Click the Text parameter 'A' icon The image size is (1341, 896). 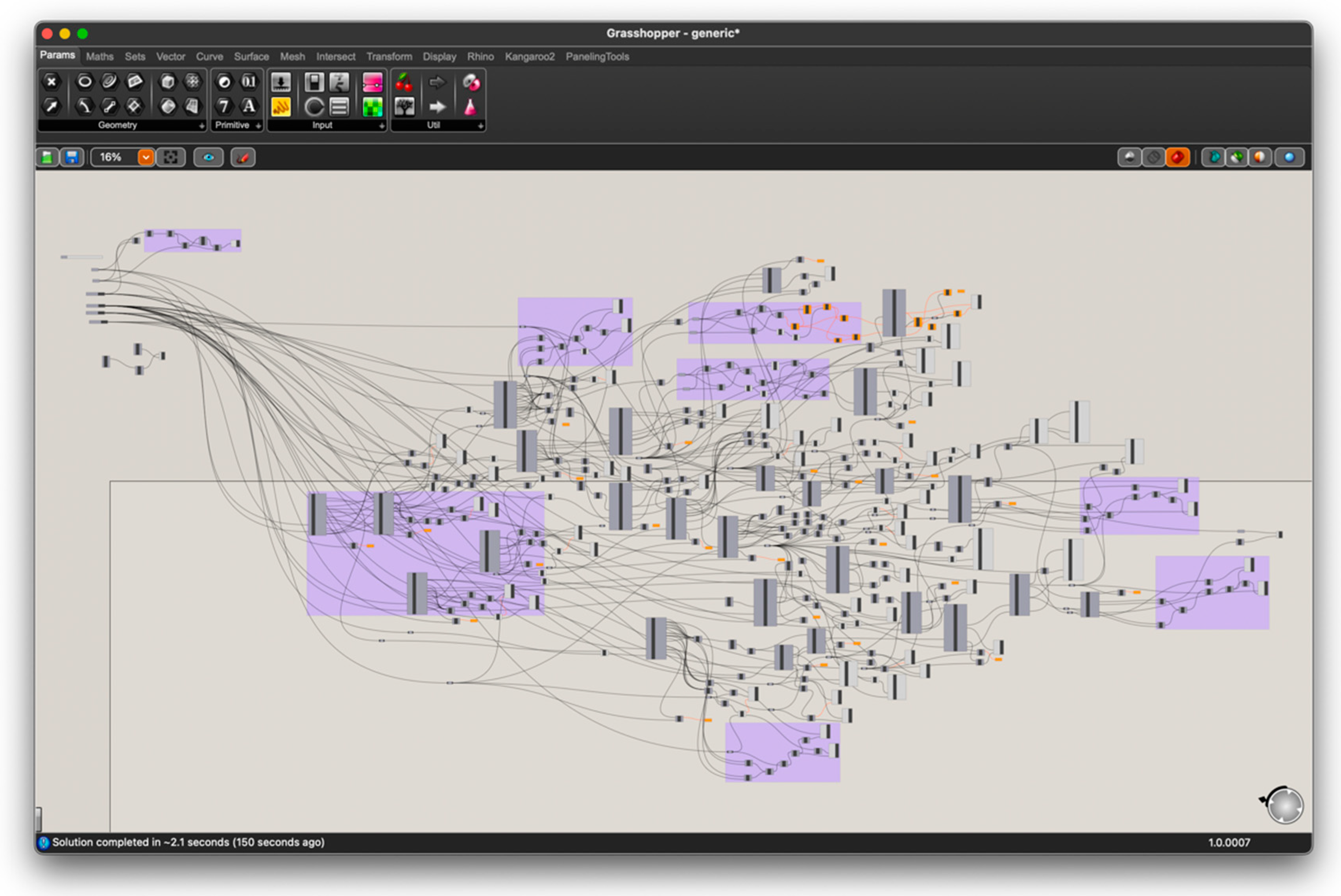pos(249,106)
